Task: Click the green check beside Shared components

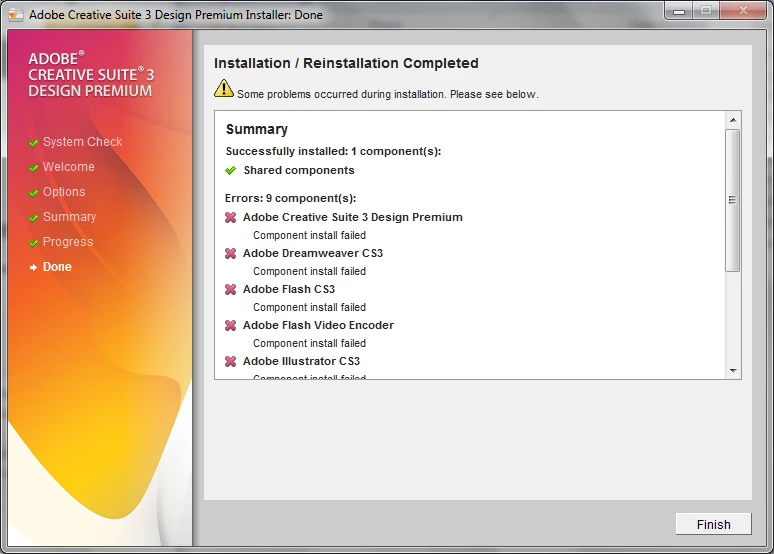Action: (x=231, y=170)
